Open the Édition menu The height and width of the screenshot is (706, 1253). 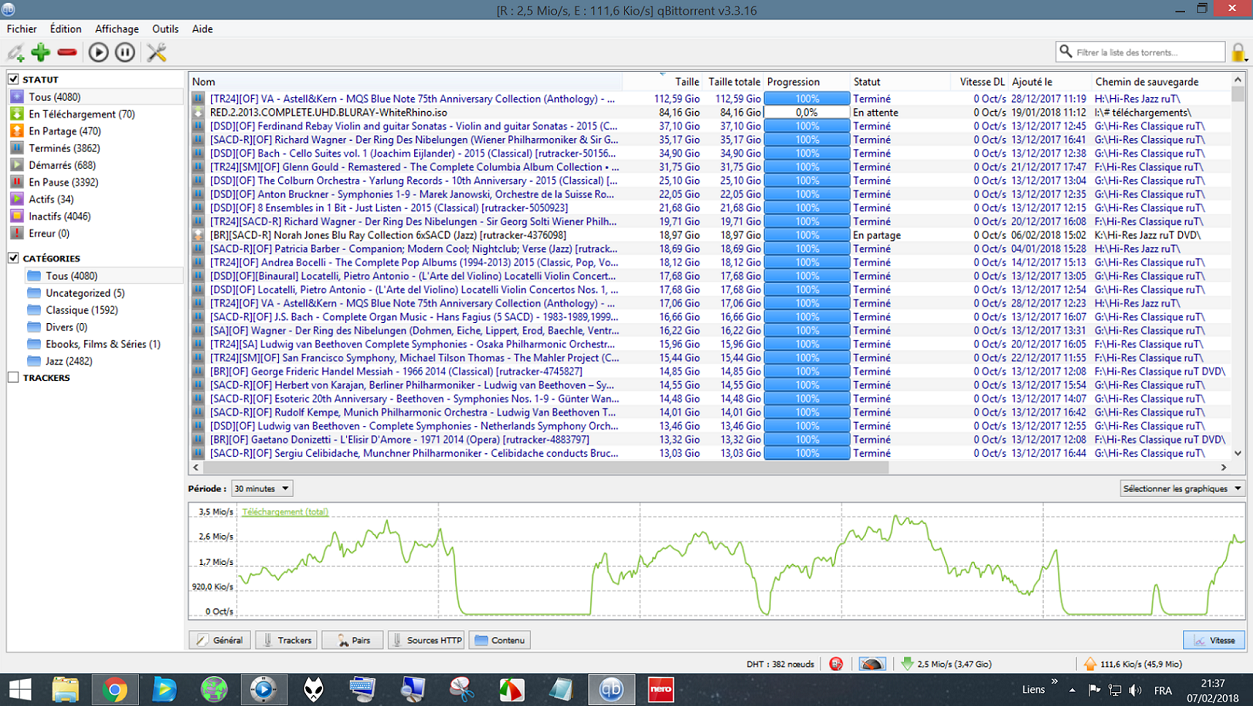click(x=66, y=29)
